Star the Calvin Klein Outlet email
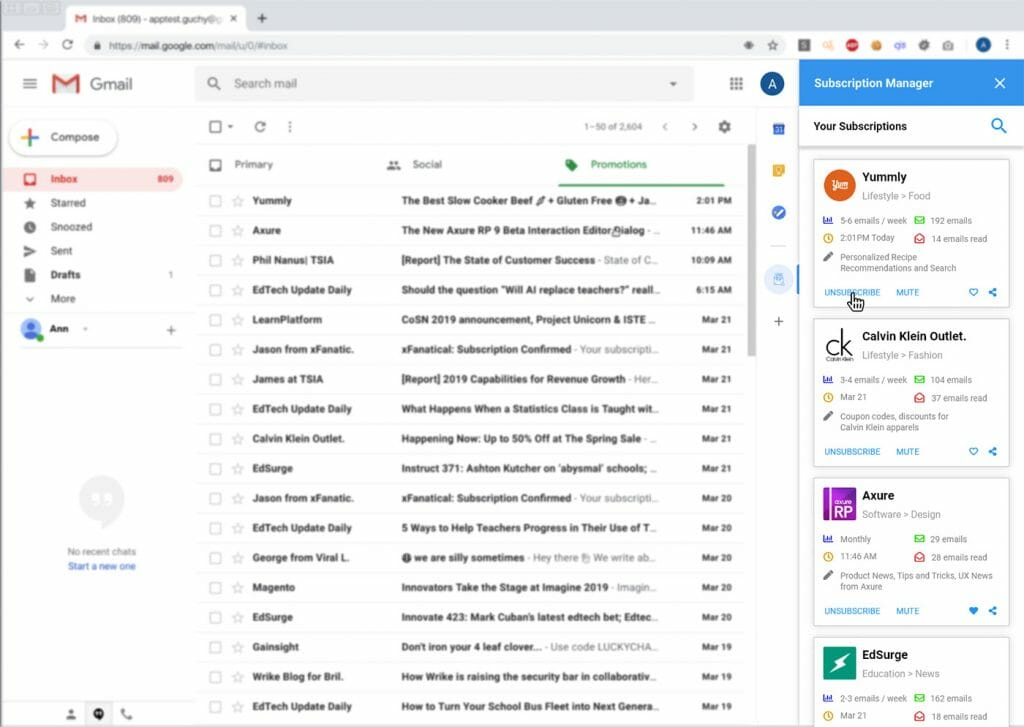1024x727 pixels. pyautogui.click(x=238, y=439)
